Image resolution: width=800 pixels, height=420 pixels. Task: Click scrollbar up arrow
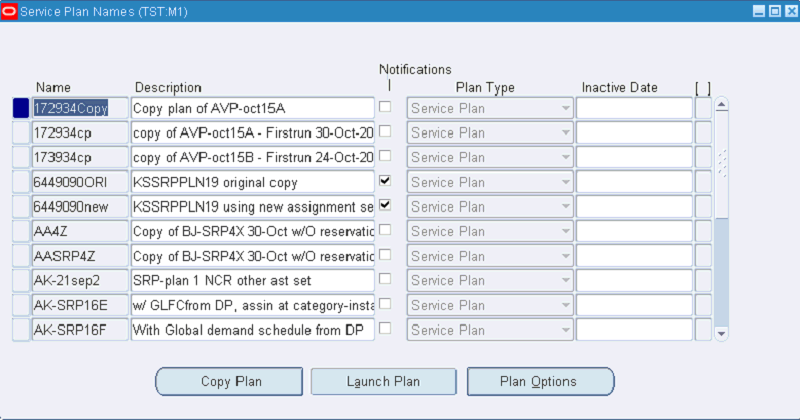pos(721,105)
